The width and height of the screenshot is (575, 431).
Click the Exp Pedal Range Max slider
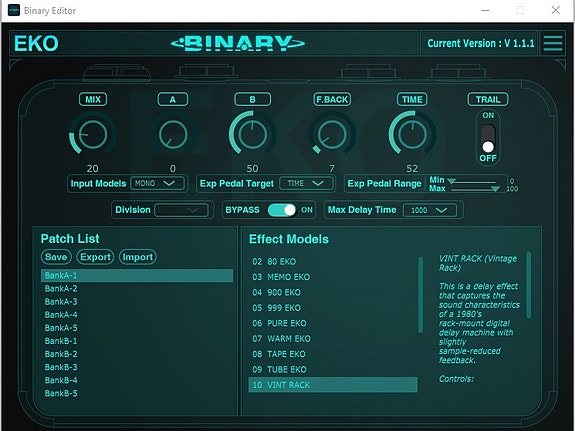[475, 189]
